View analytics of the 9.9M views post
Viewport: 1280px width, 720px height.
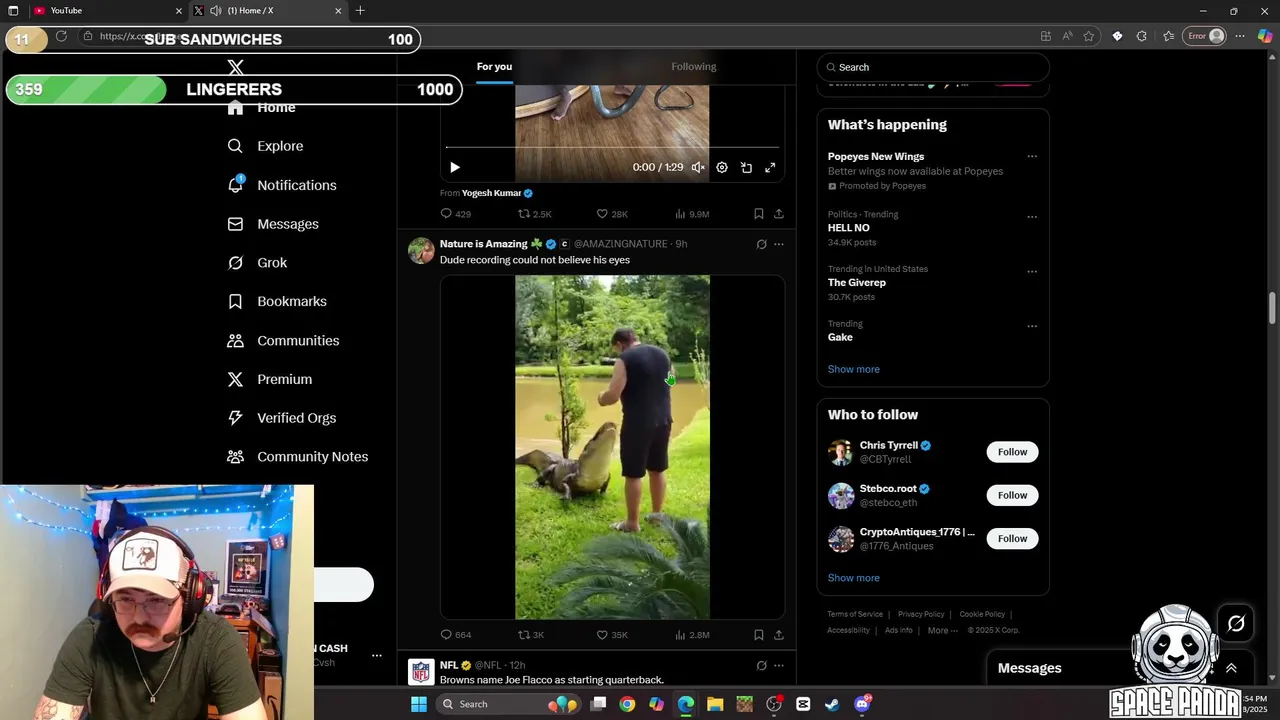(x=692, y=214)
